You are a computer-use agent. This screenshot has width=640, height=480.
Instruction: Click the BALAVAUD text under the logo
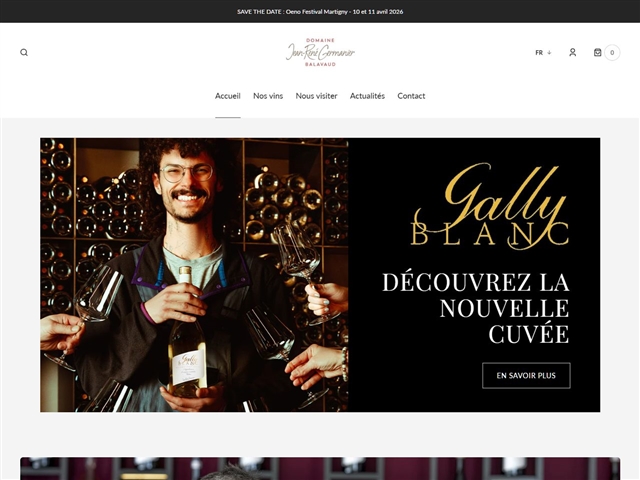pos(320,64)
